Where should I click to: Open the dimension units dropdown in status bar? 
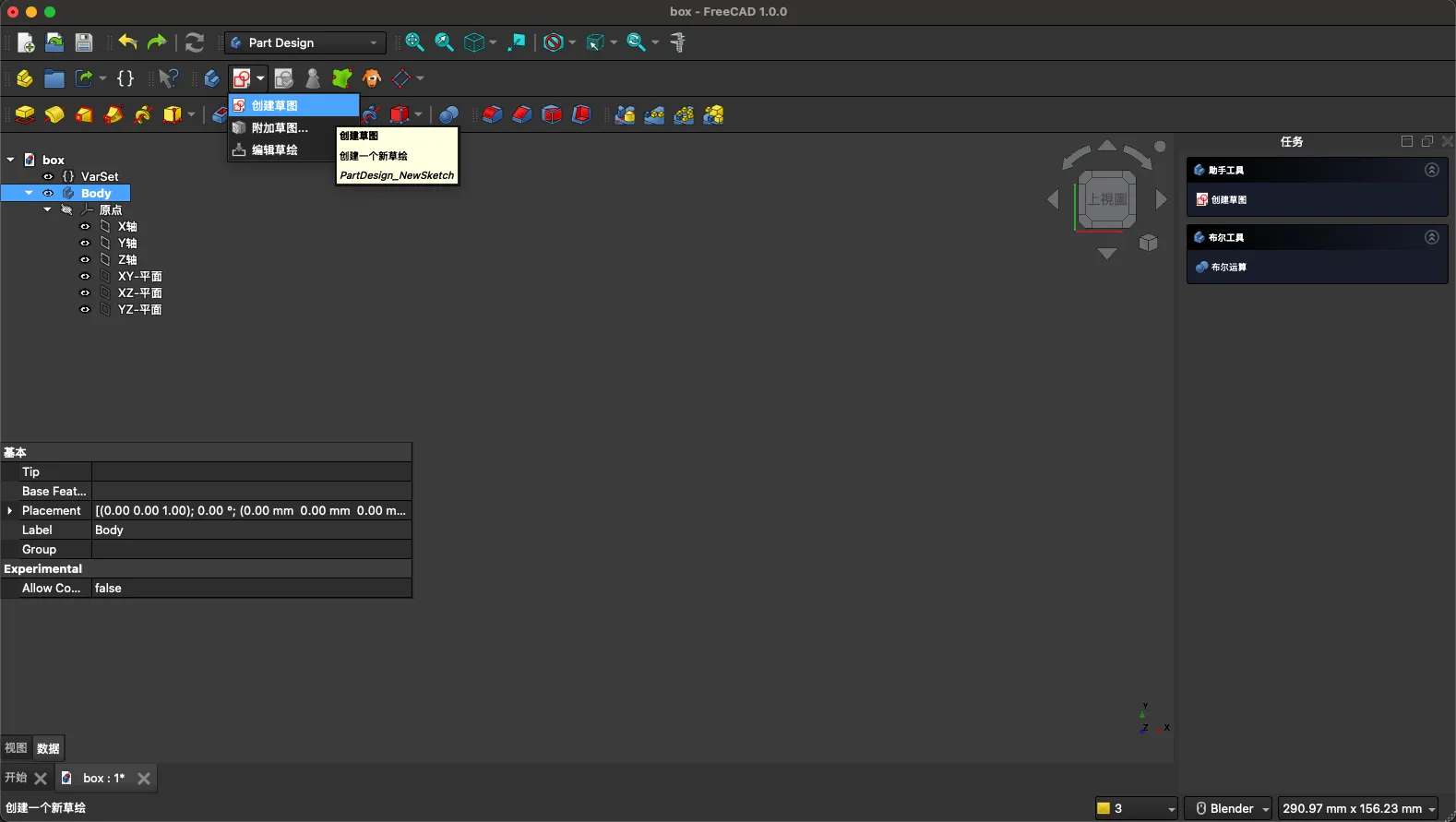coord(1358,808)
